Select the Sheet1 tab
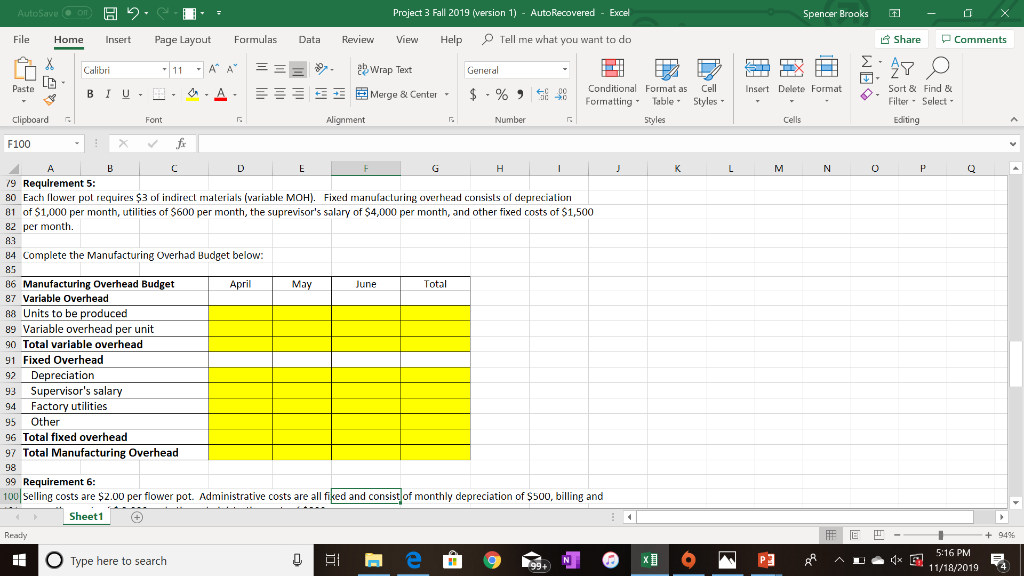The image size is (1024, 576). click(86, 517)
